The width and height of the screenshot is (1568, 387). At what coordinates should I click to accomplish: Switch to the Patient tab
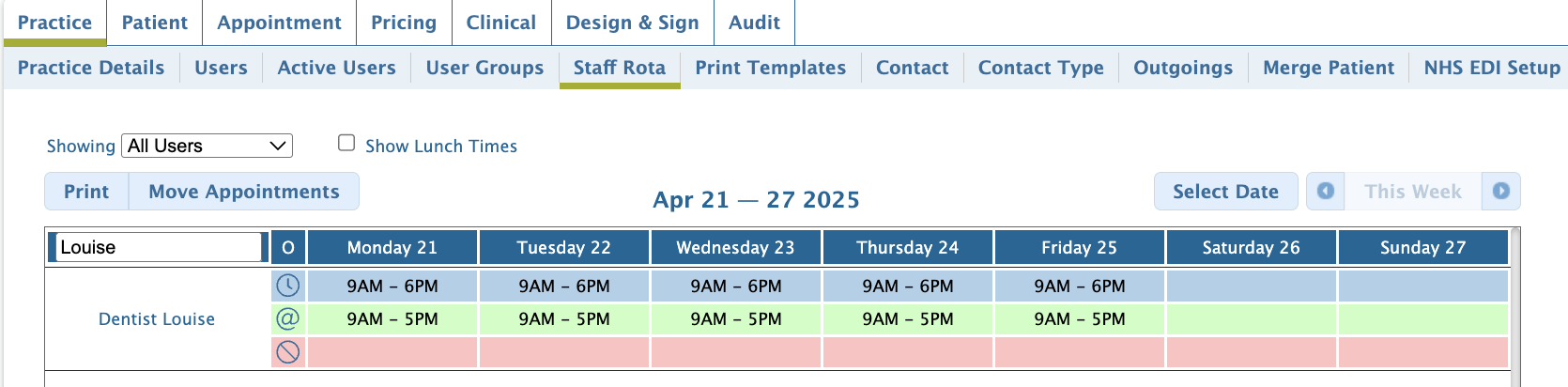click(154, 23)
